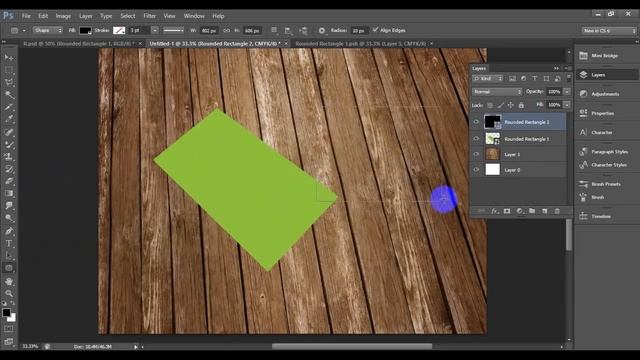This screenshot has width=640, height=360.
Task: Open the File menu
Action: tap(26, 16)
